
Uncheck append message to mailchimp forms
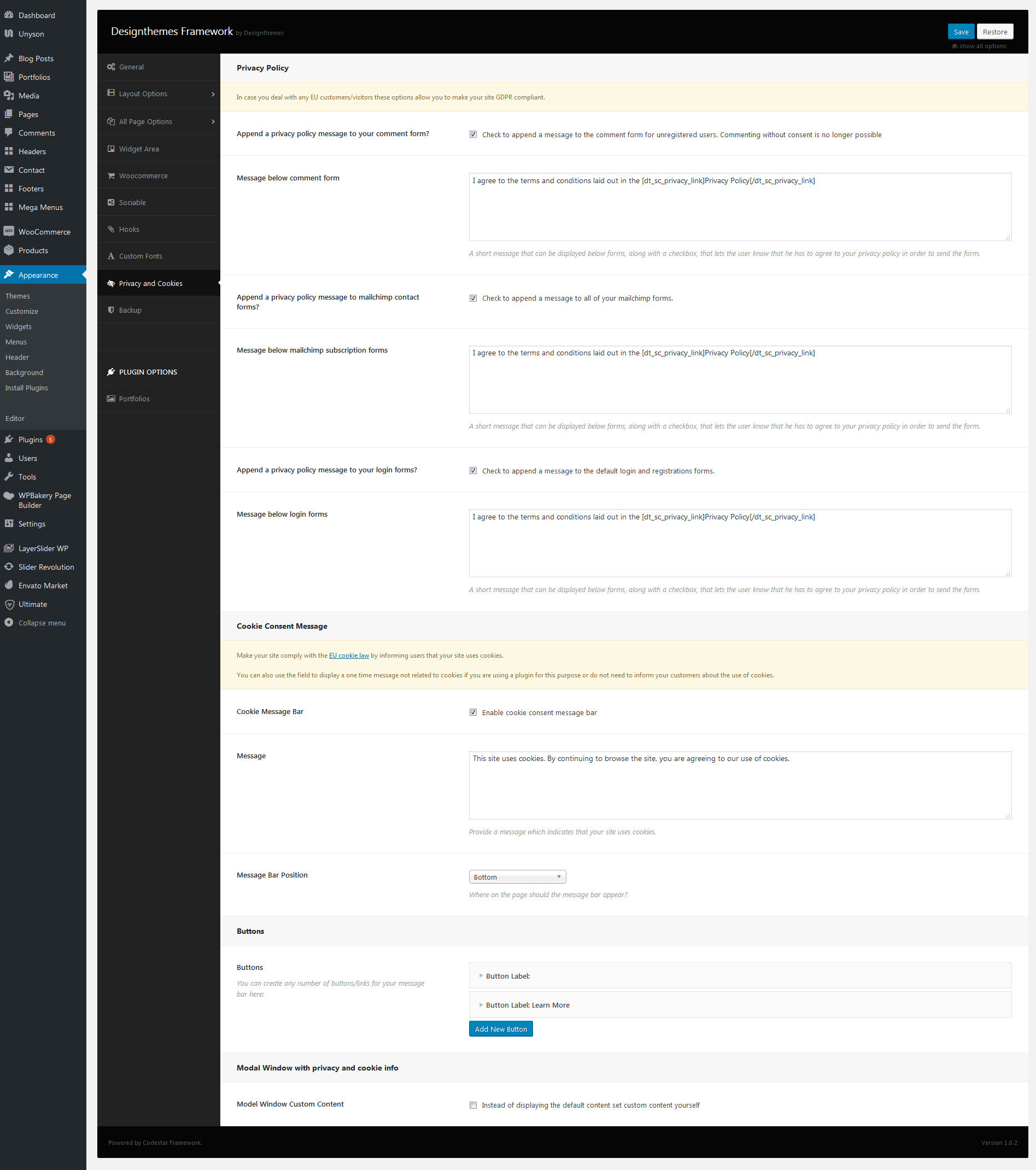tap(473, 298)
